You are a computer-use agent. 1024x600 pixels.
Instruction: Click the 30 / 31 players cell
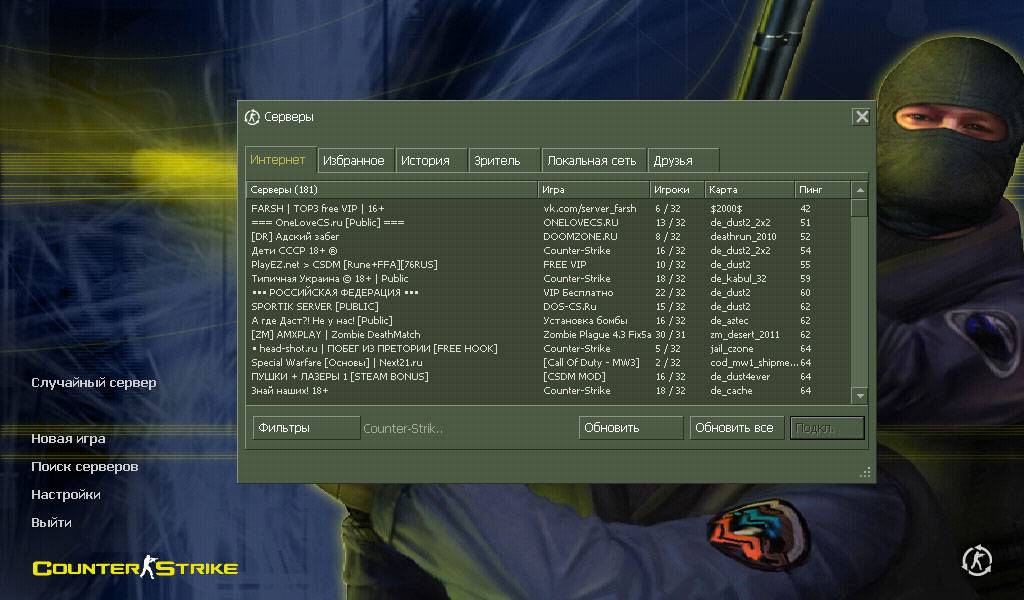tap(671, 335)
